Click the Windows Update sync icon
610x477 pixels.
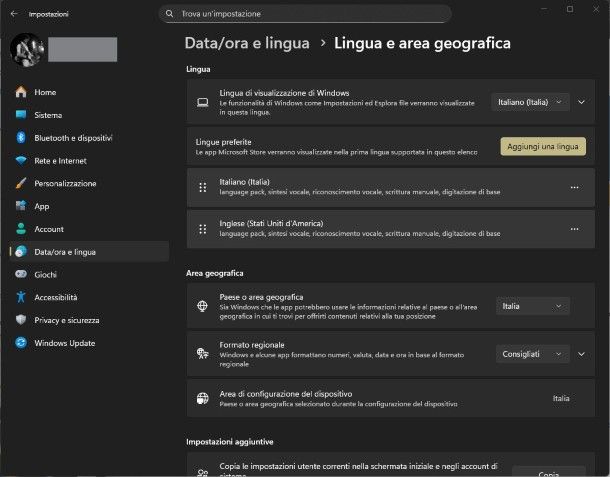[x=21, y=343]
